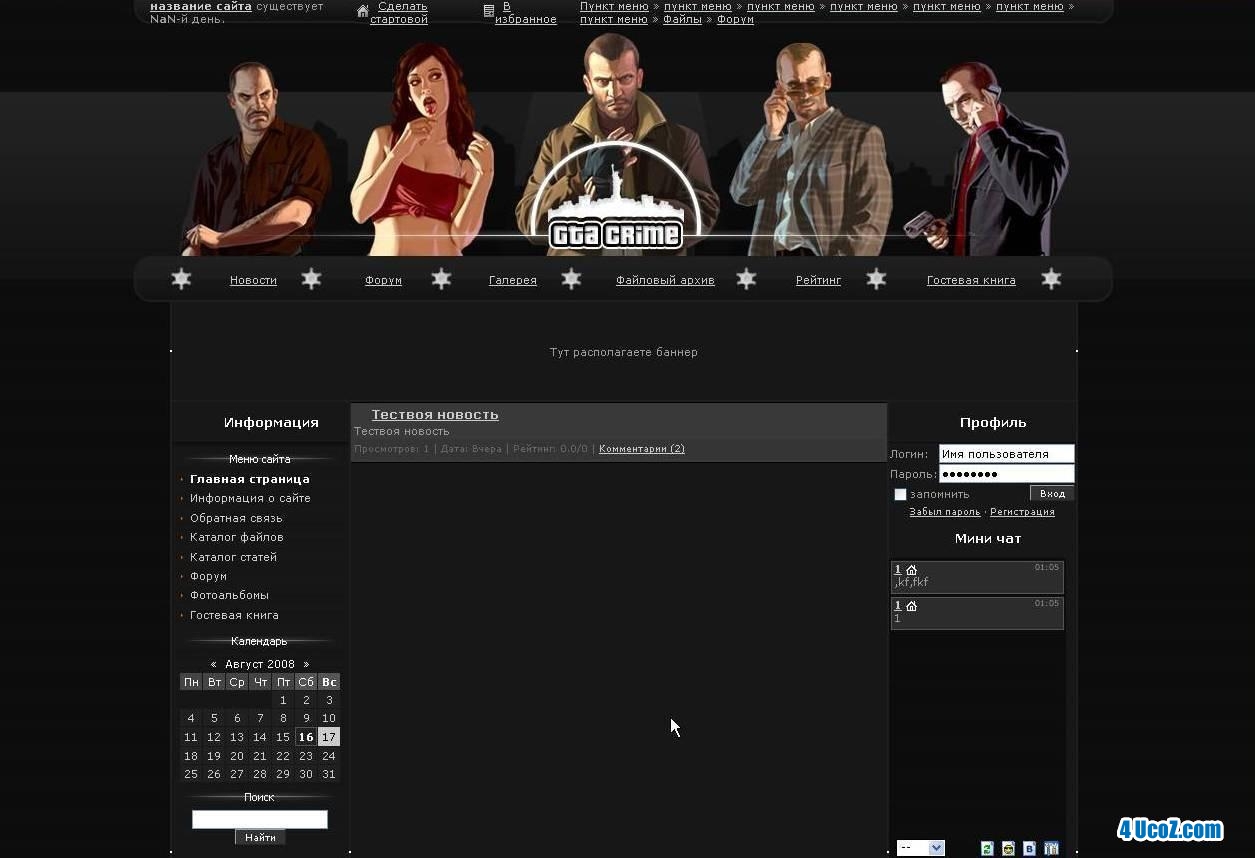Click the В избранное link
The height and width of the screenshot is (858, 1255).
point(525,13)
